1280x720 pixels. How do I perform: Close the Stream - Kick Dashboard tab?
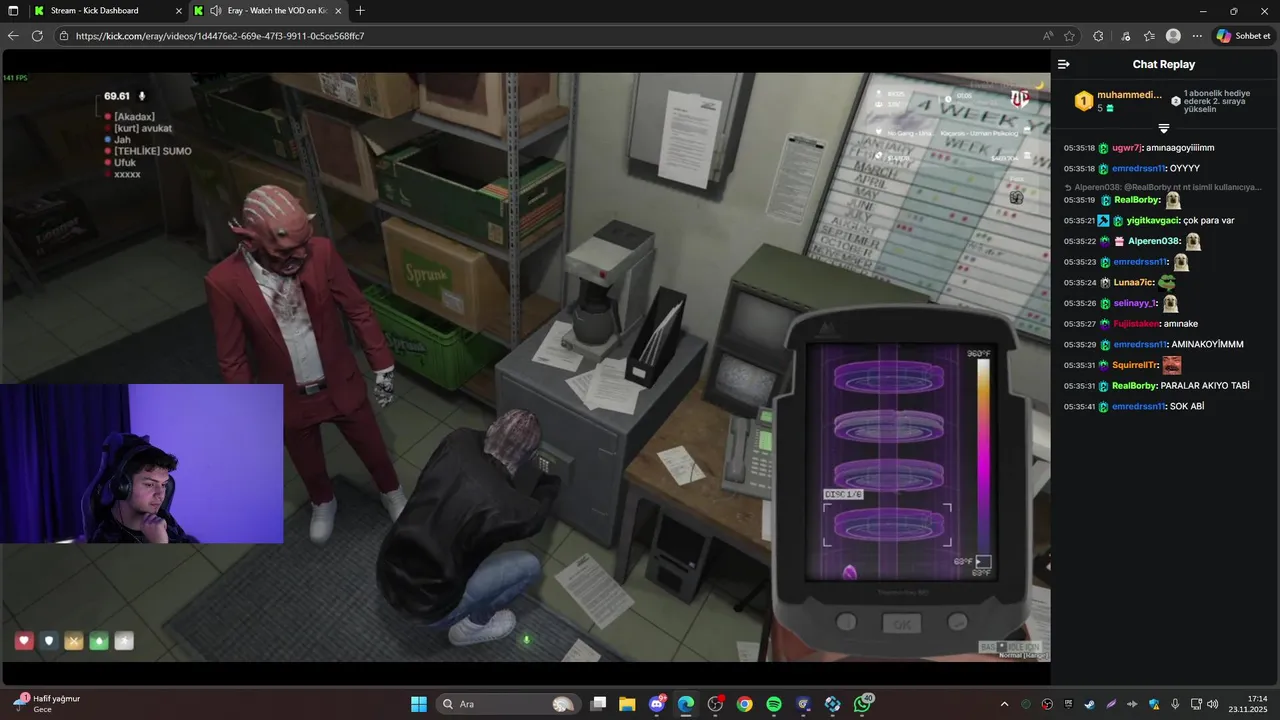click(178, 11)
